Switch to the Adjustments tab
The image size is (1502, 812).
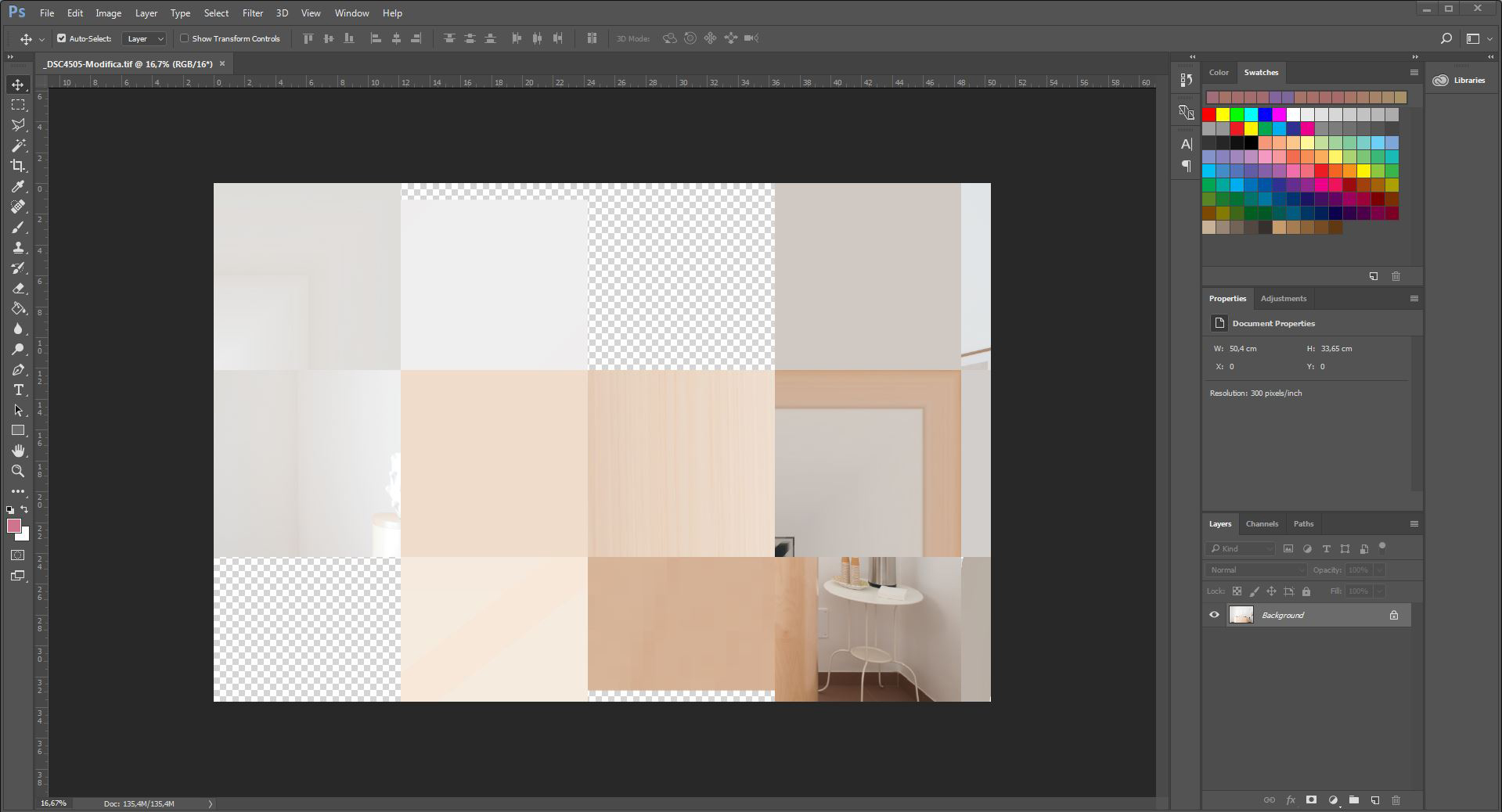click(x=1283, y=299)
